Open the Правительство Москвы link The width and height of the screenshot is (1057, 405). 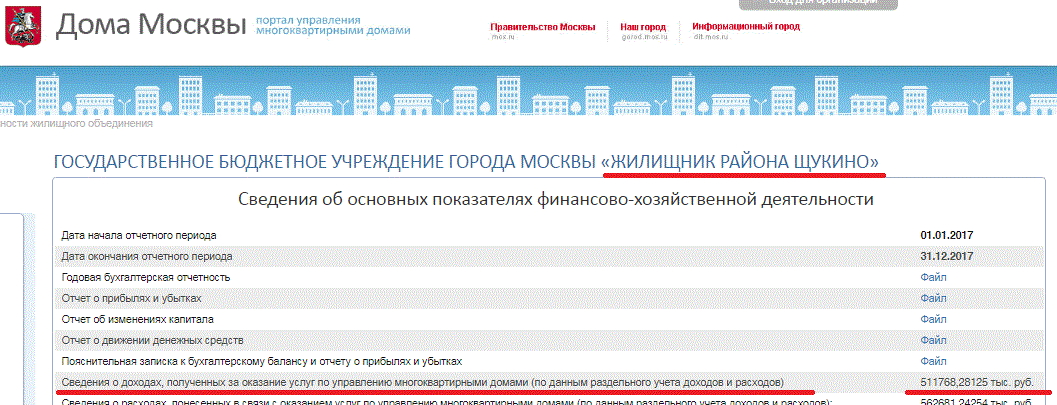(543, 27)
